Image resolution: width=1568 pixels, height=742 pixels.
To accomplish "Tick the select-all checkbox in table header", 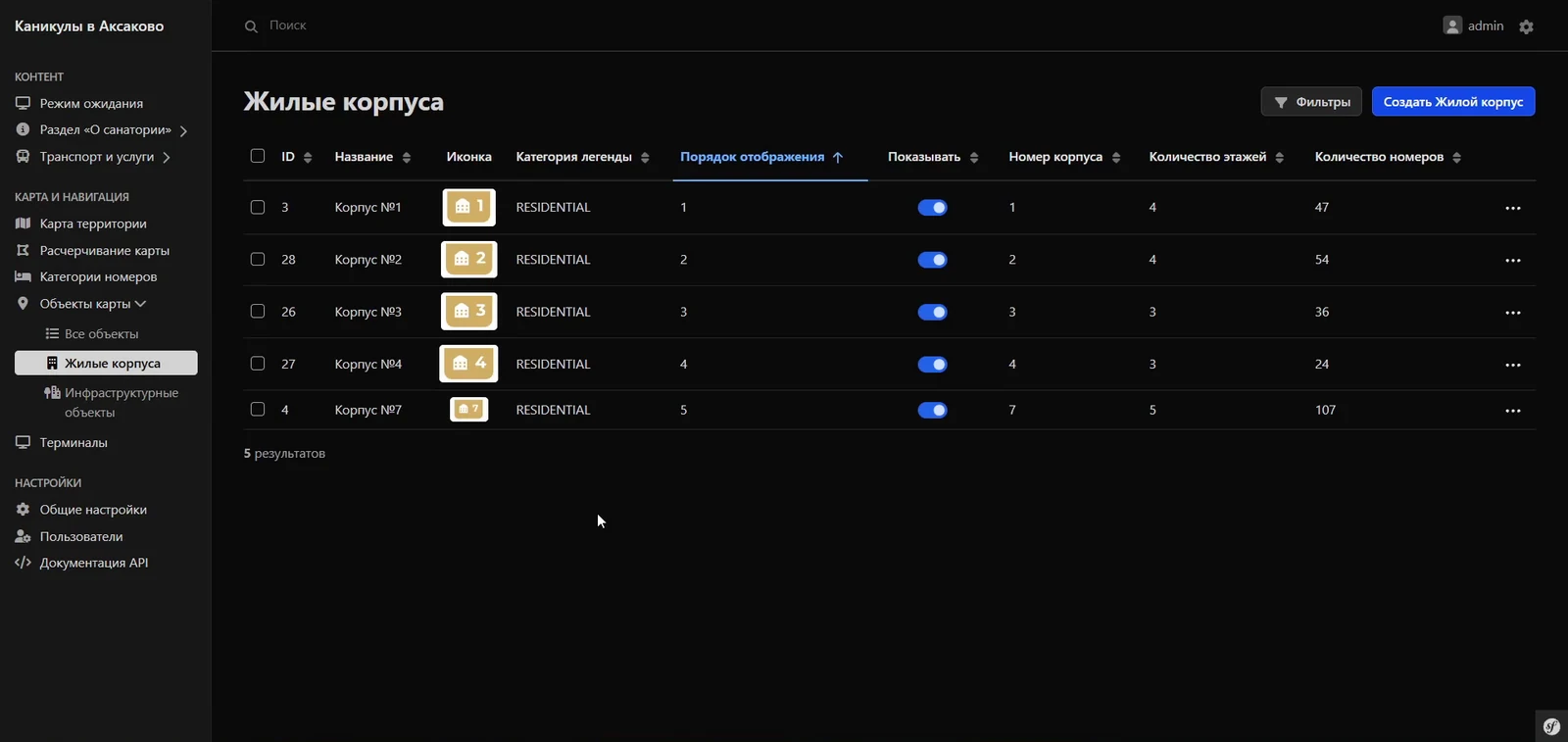I will 258,156.
